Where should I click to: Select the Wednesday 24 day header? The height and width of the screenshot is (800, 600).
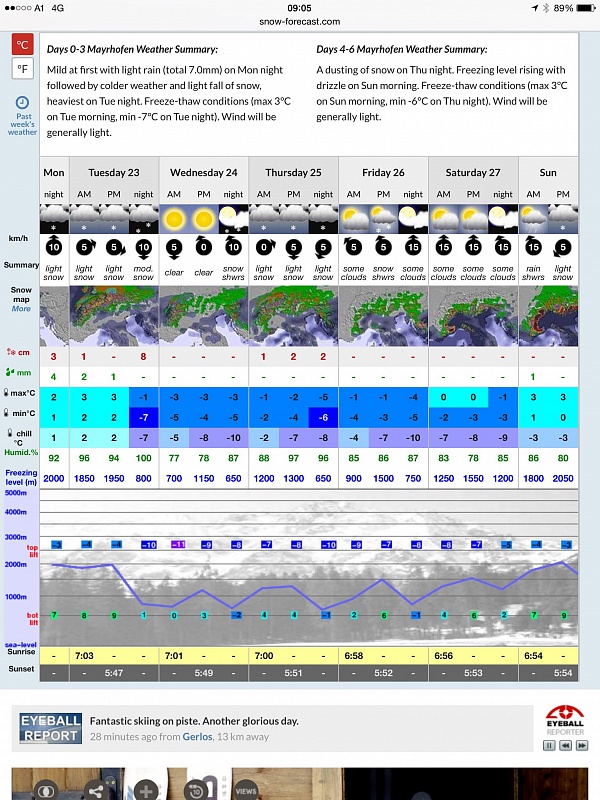coord(204,172)
